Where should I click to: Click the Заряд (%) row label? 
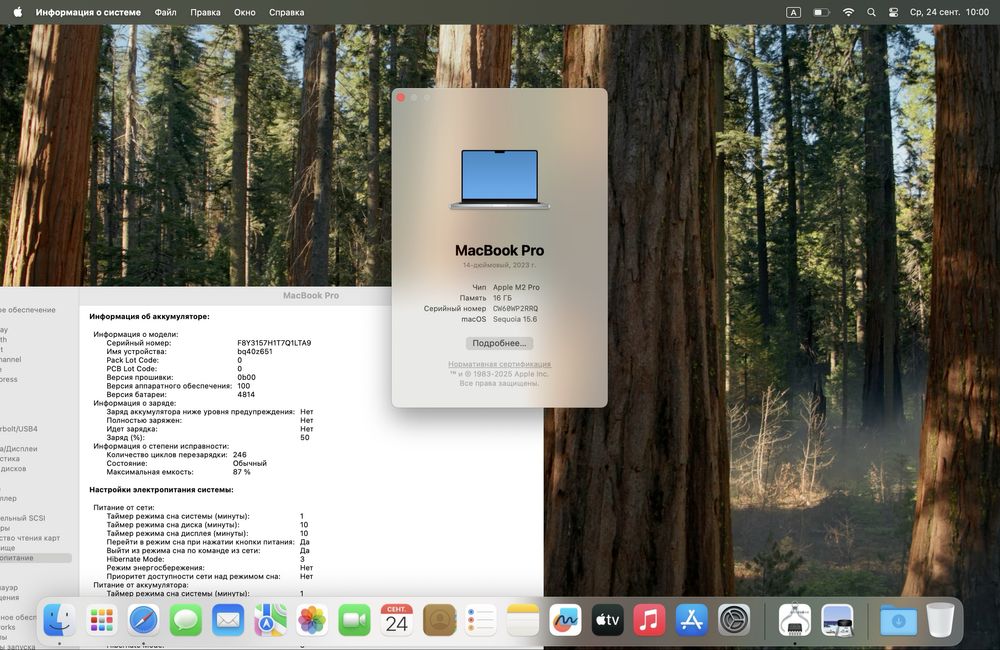point(126,438)
